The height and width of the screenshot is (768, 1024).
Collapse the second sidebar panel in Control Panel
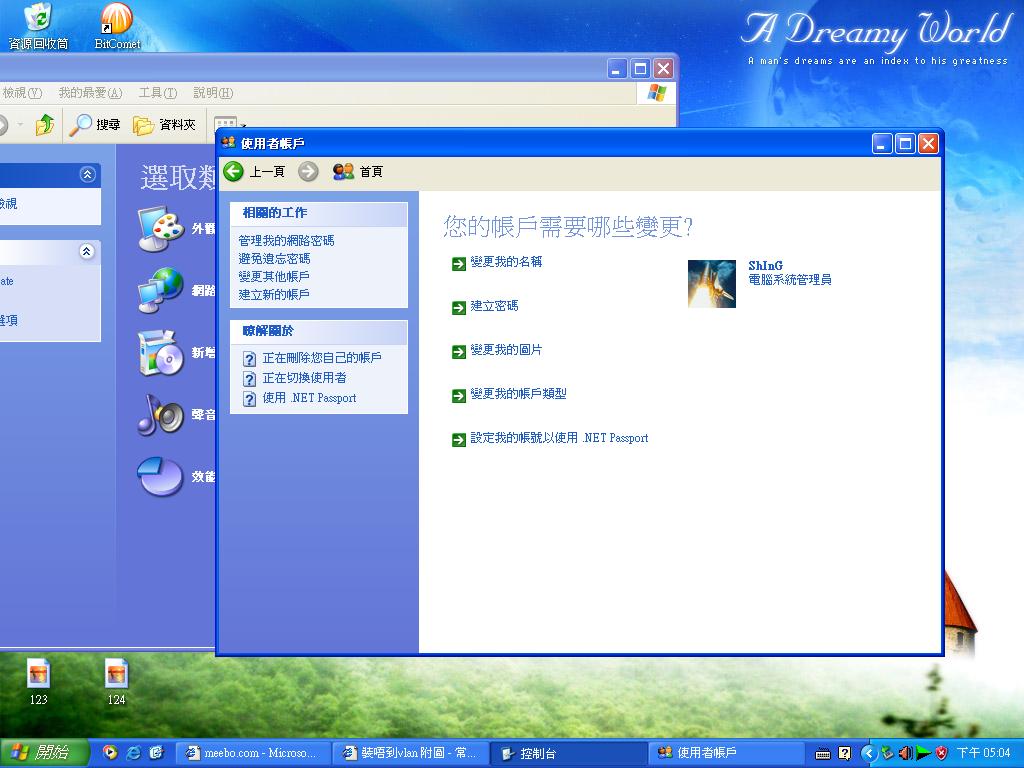[86, 251]
